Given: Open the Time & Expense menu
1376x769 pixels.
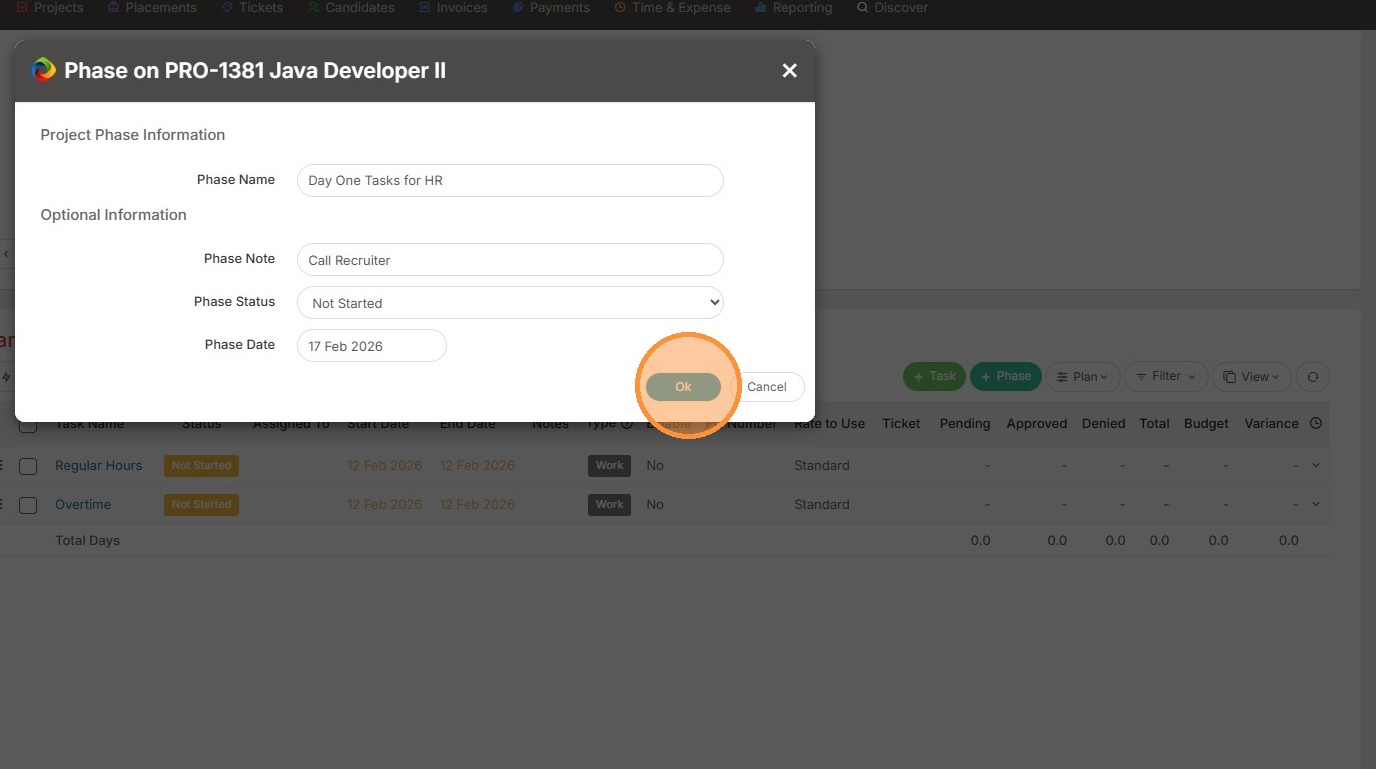Looking at the screenshot, I should [672, 8].
